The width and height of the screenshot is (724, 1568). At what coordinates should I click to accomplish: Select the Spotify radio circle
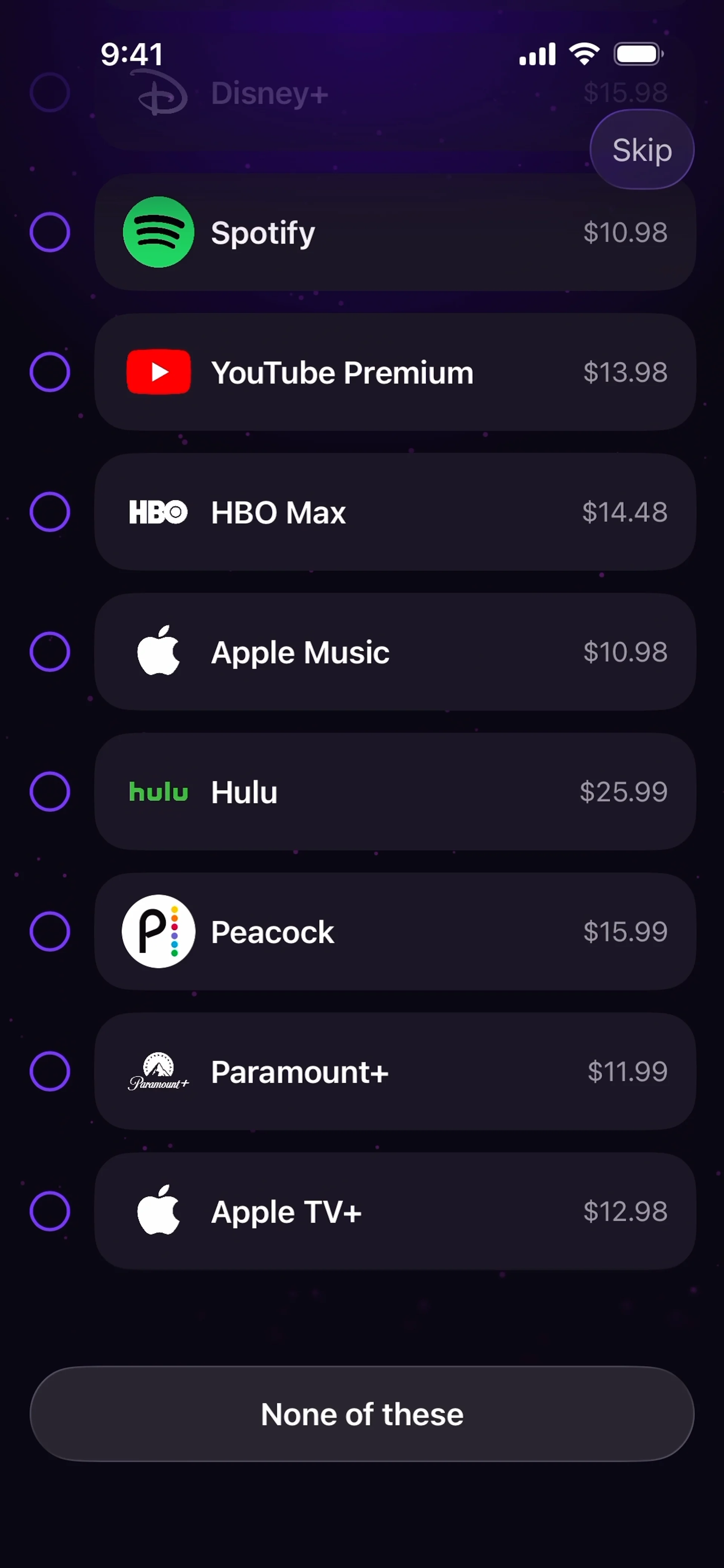(x=50, y=232)
